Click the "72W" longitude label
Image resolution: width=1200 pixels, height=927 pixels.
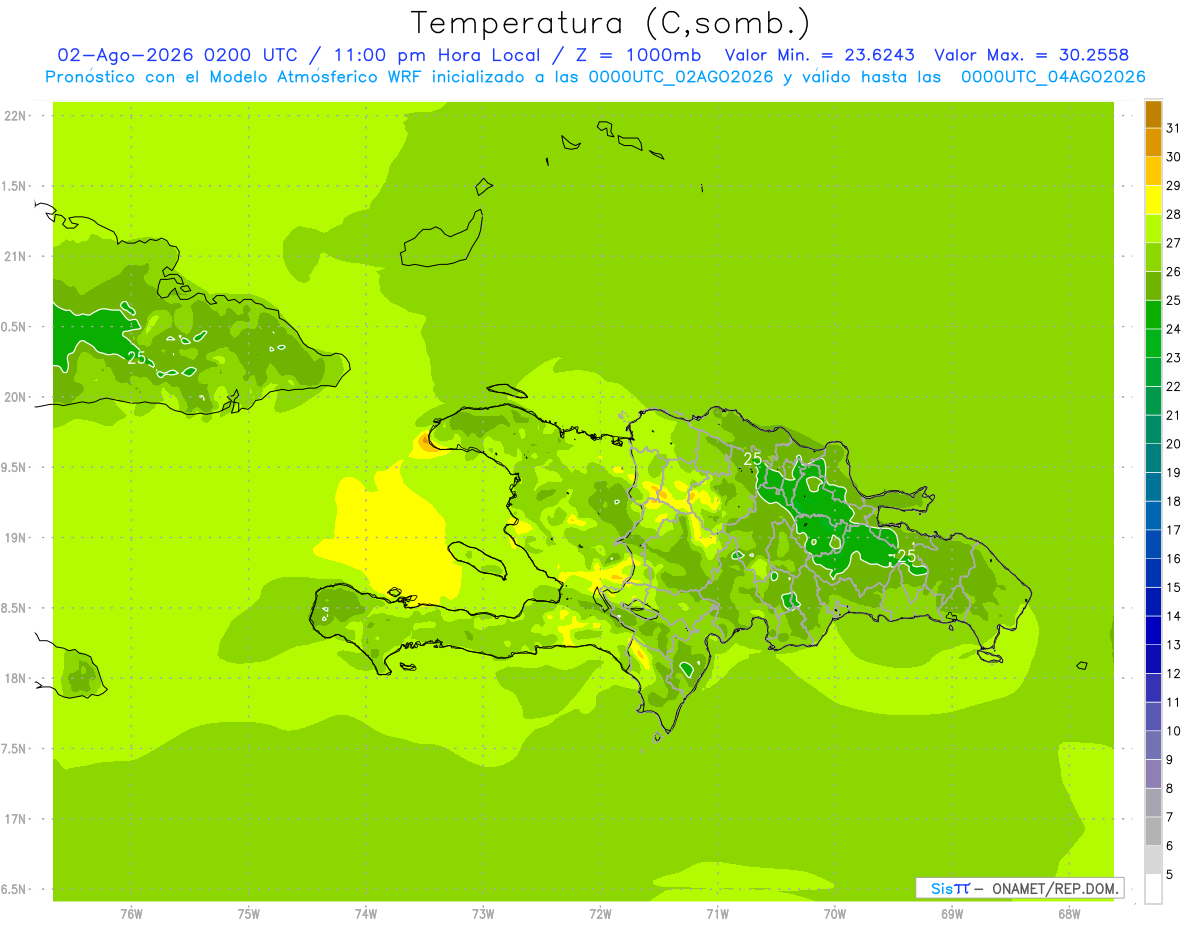[x=600, y=914]
